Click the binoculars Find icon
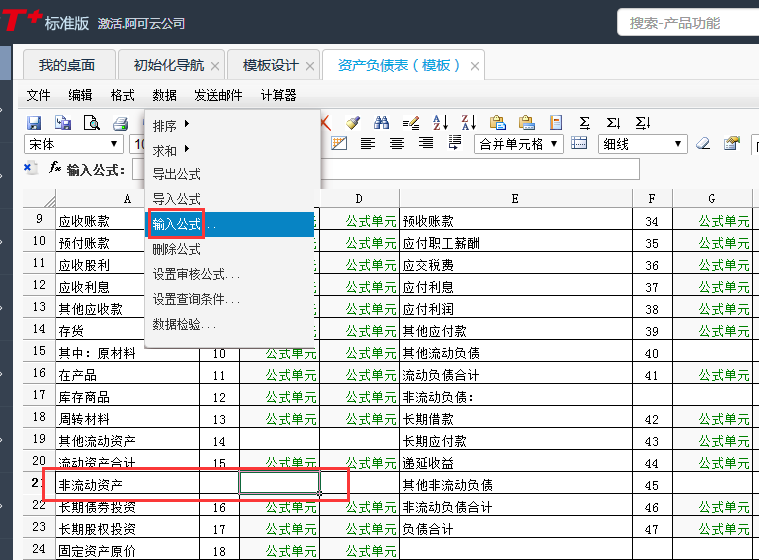759x560 pixels. [x=381, y=123]
